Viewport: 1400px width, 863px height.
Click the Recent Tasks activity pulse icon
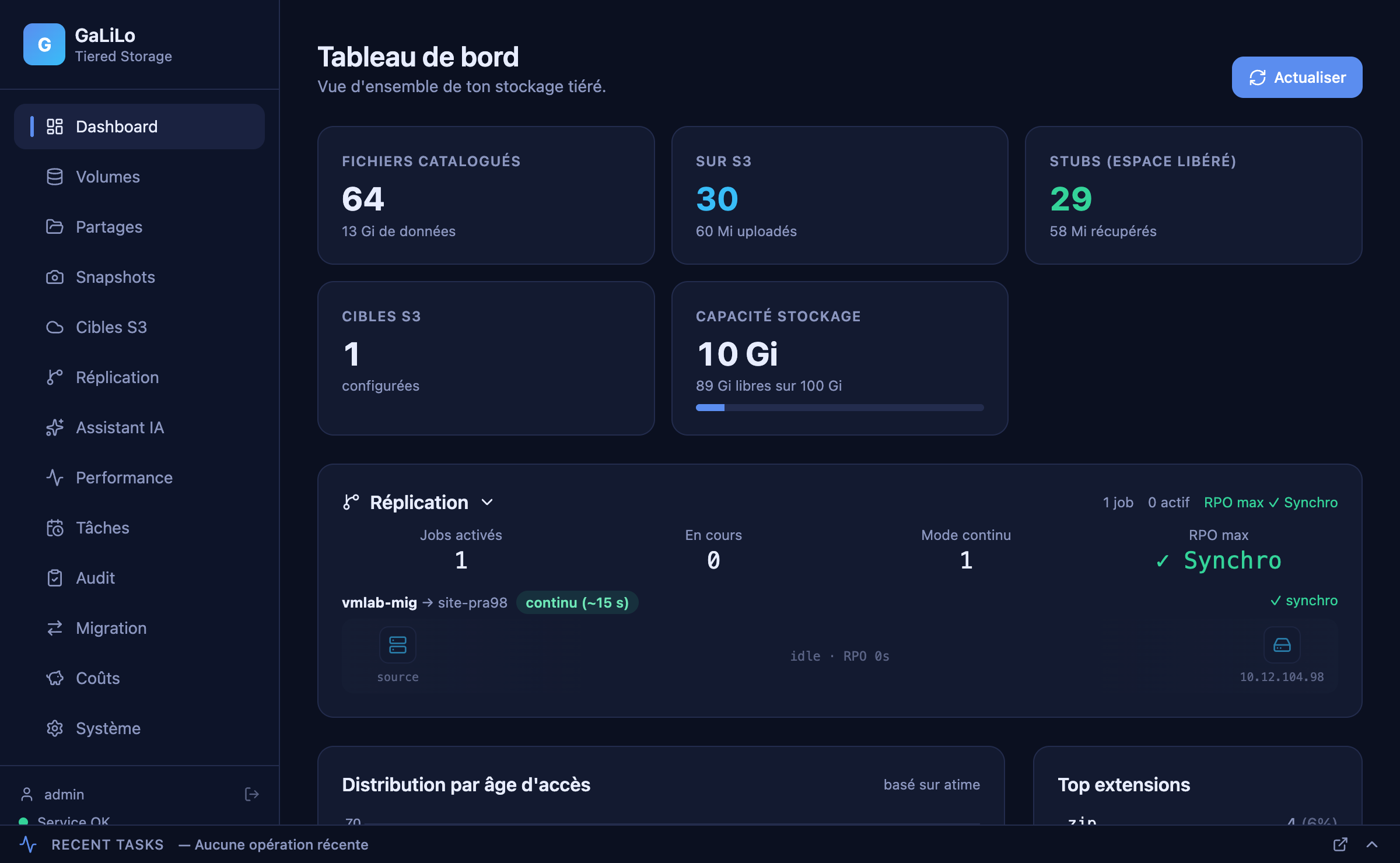tap(28, 844)
